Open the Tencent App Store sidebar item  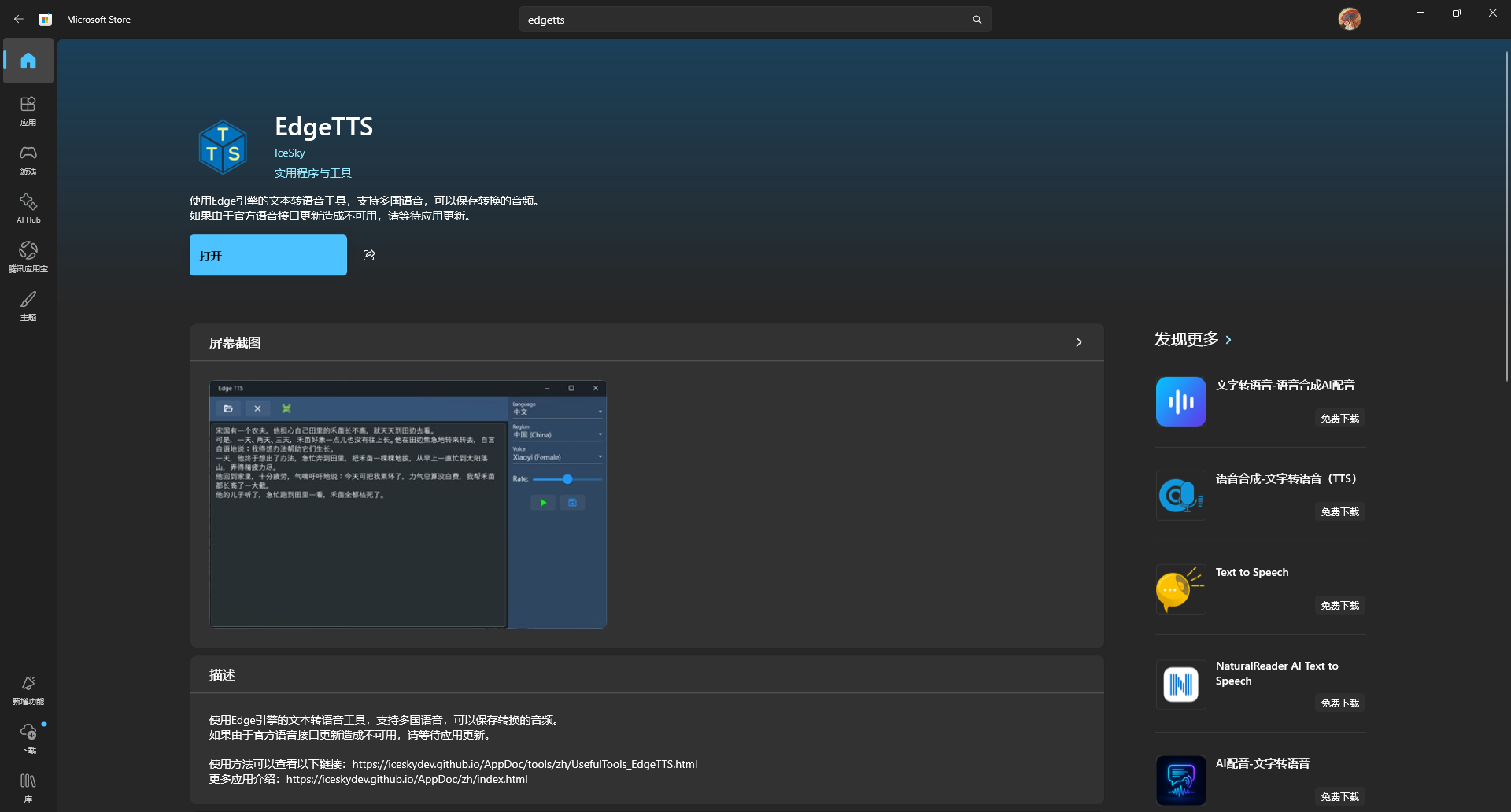(28, 257)
